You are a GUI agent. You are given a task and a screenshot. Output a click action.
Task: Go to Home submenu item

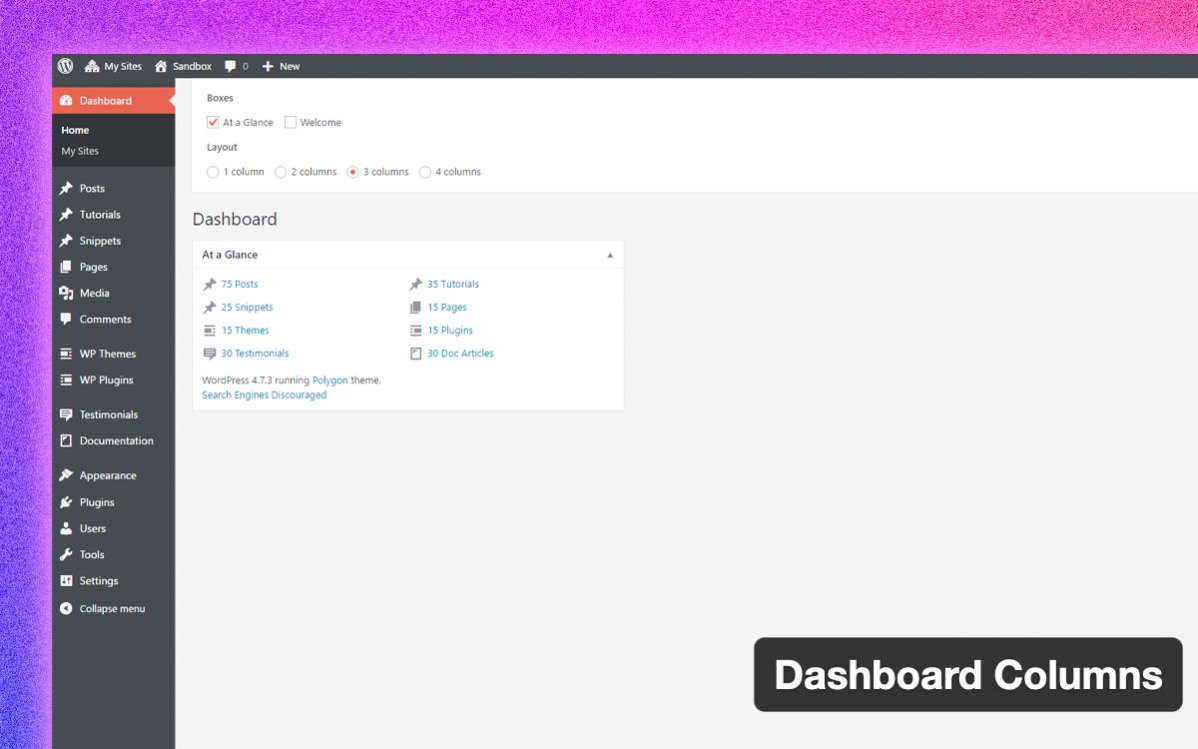(x=75, y=130)
